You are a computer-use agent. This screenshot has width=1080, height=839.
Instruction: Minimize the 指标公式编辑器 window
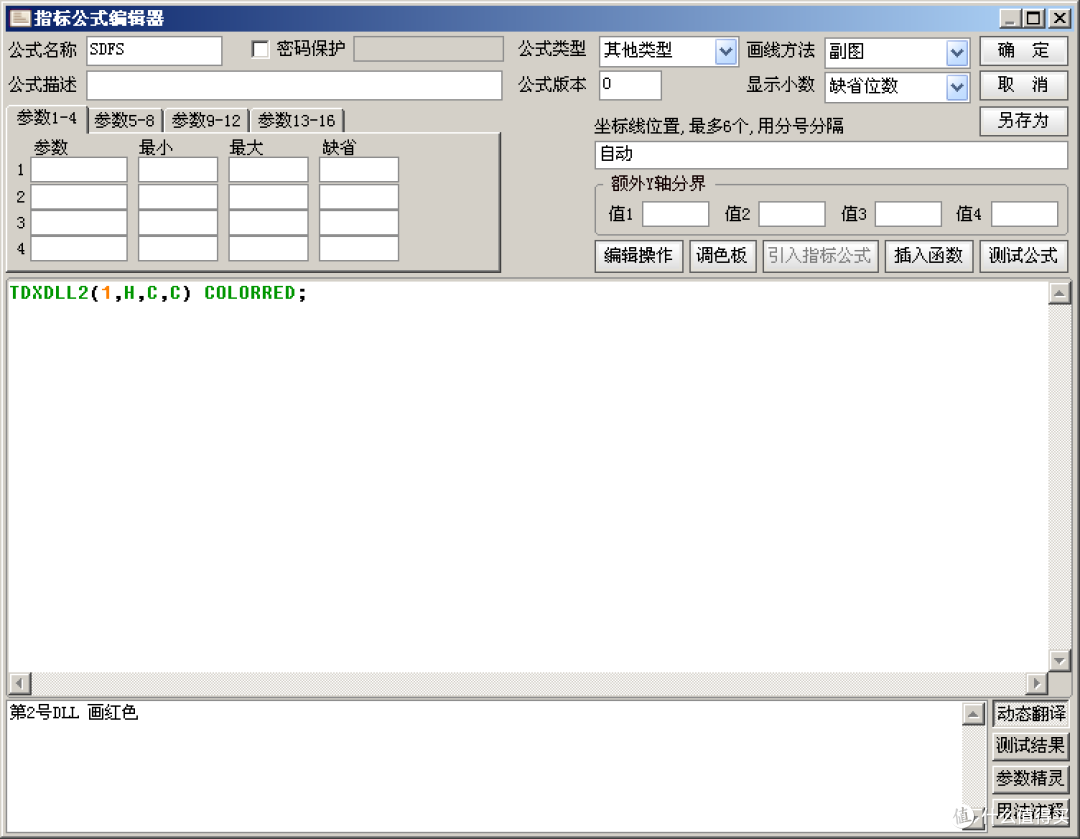coord(1009,18)
